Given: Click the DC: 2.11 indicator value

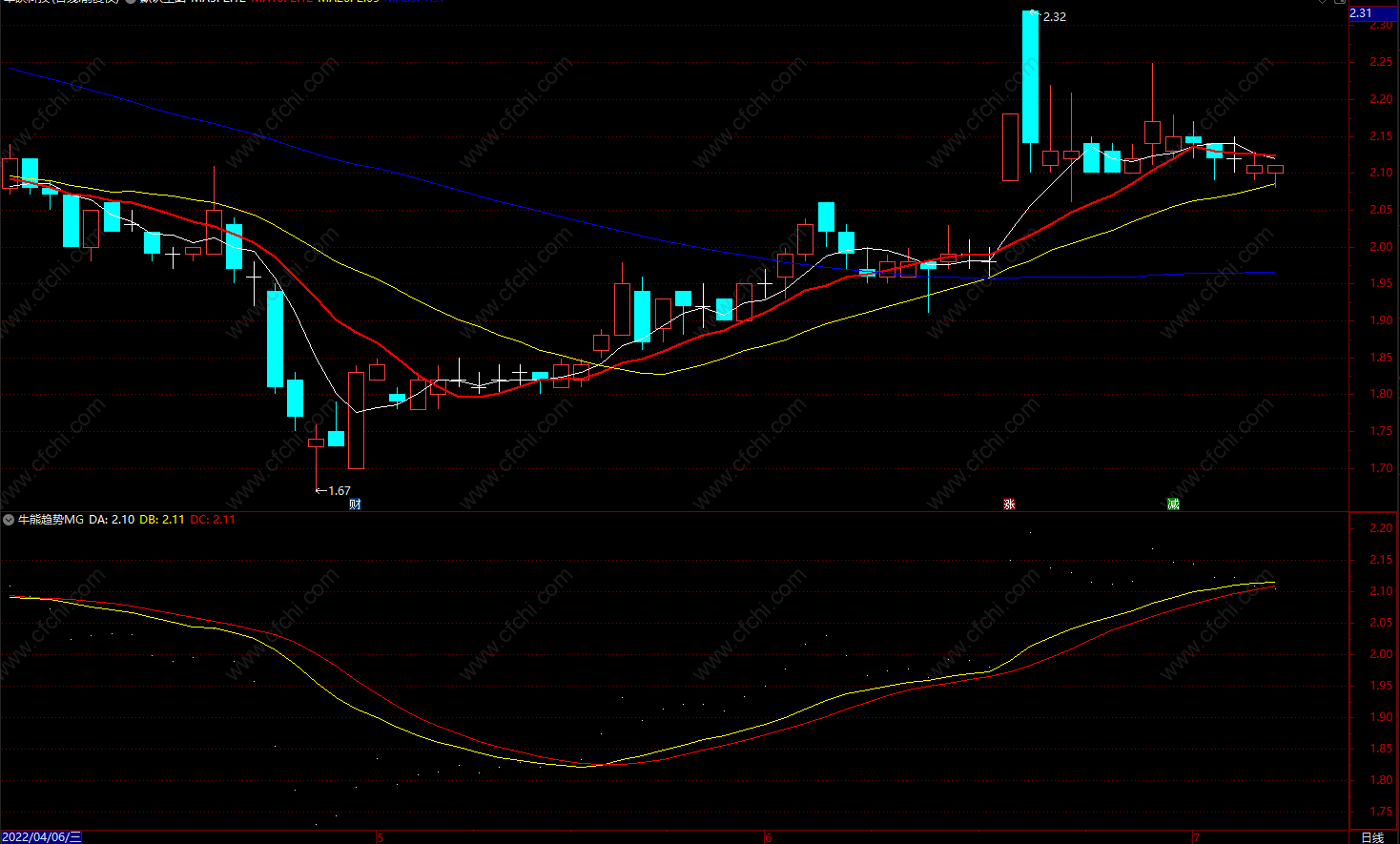Looking at the screenshot, I should [x=213, y=520].
